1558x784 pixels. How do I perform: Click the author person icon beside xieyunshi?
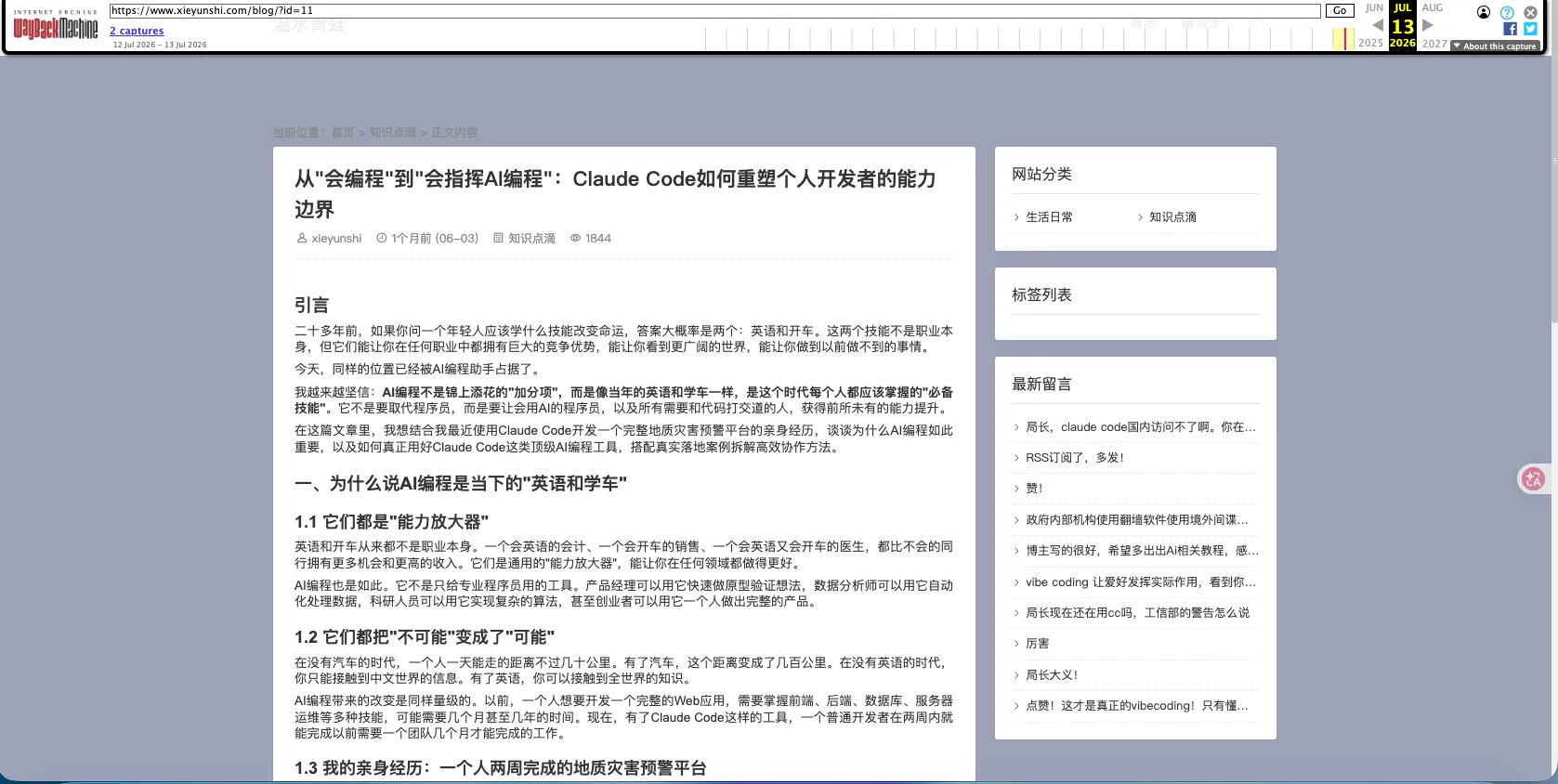(301, 239)
